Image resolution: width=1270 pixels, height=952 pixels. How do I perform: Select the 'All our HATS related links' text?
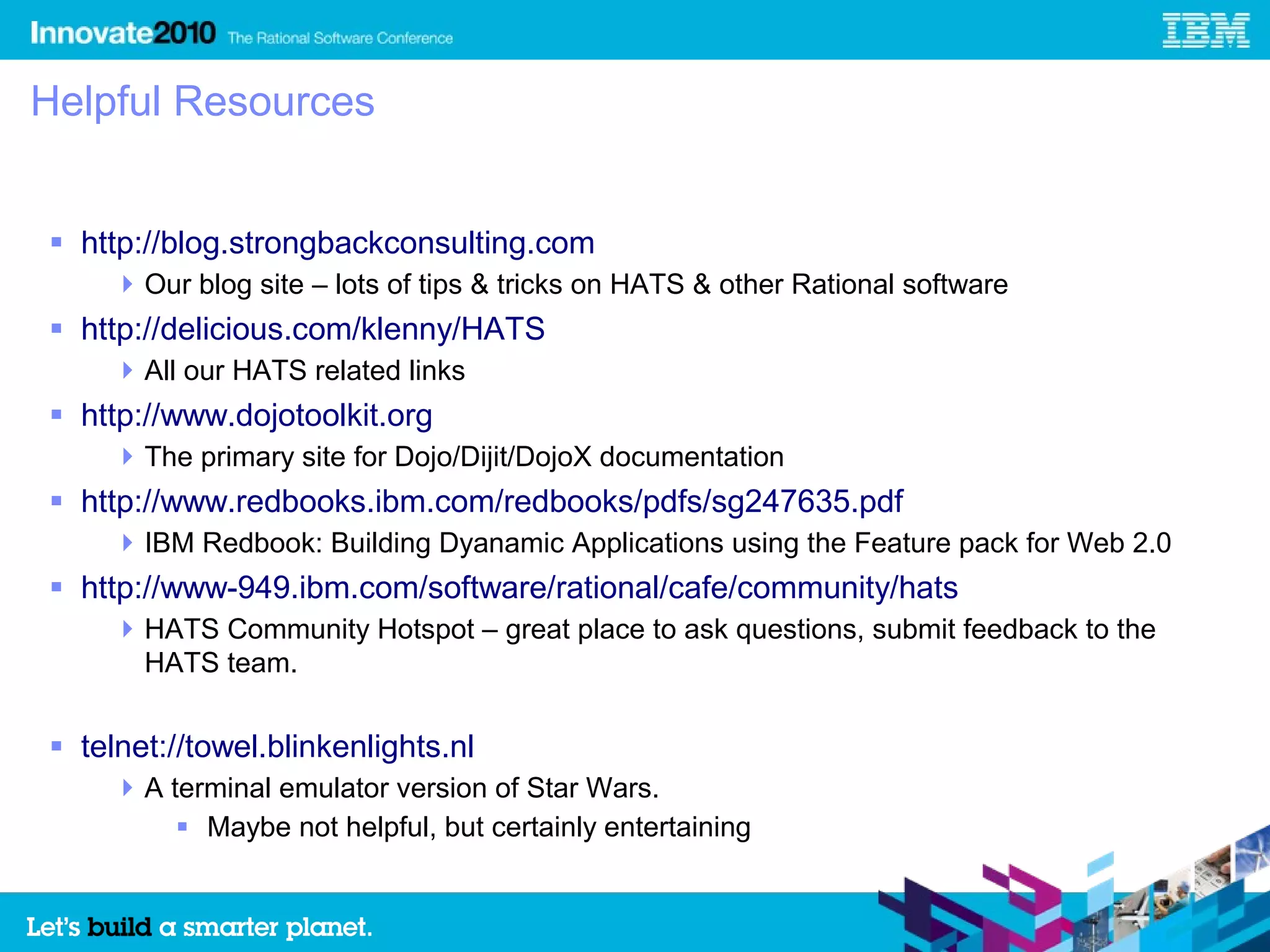click(x=304, y=371)
